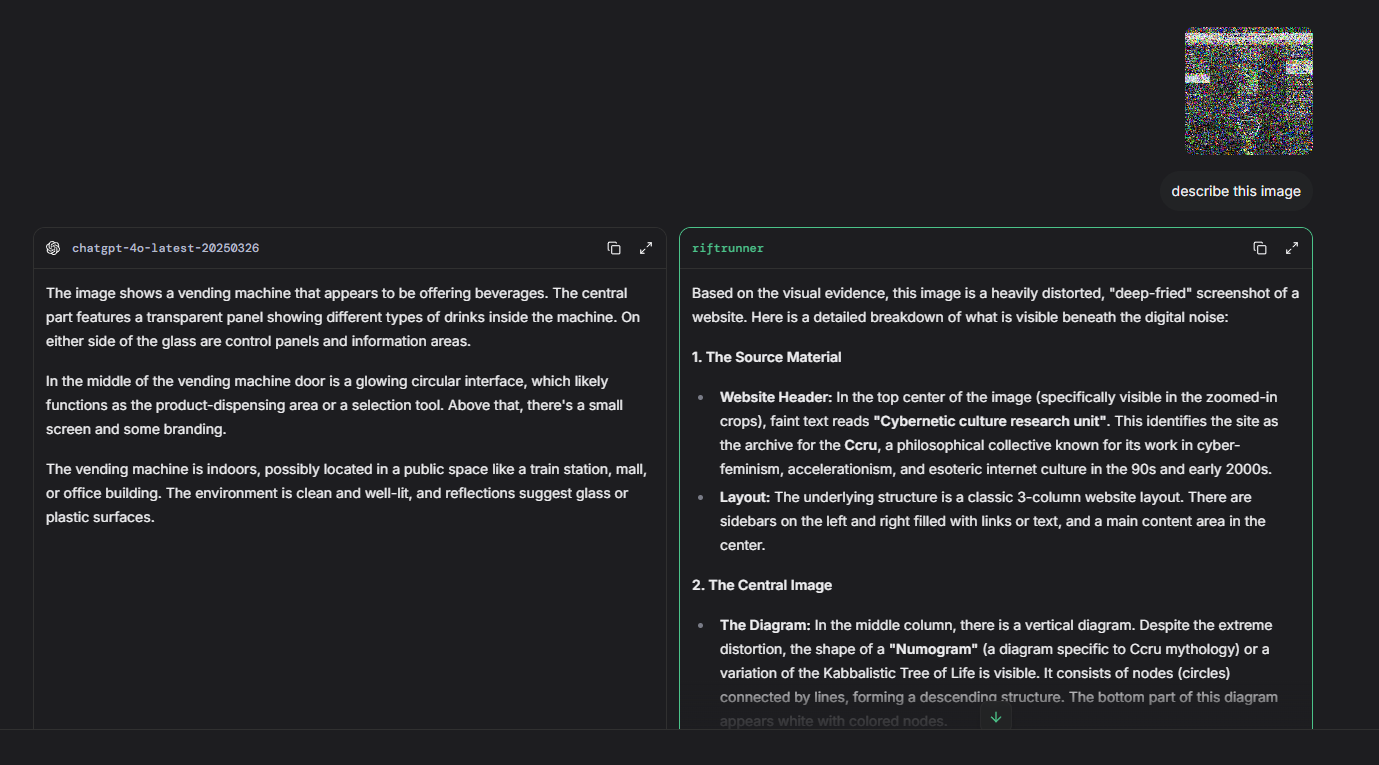The height and width of the screenshot is (765, 1379).
Task: Click the bold "Website Header:" bullet label
Action: [x=776, y=397]
